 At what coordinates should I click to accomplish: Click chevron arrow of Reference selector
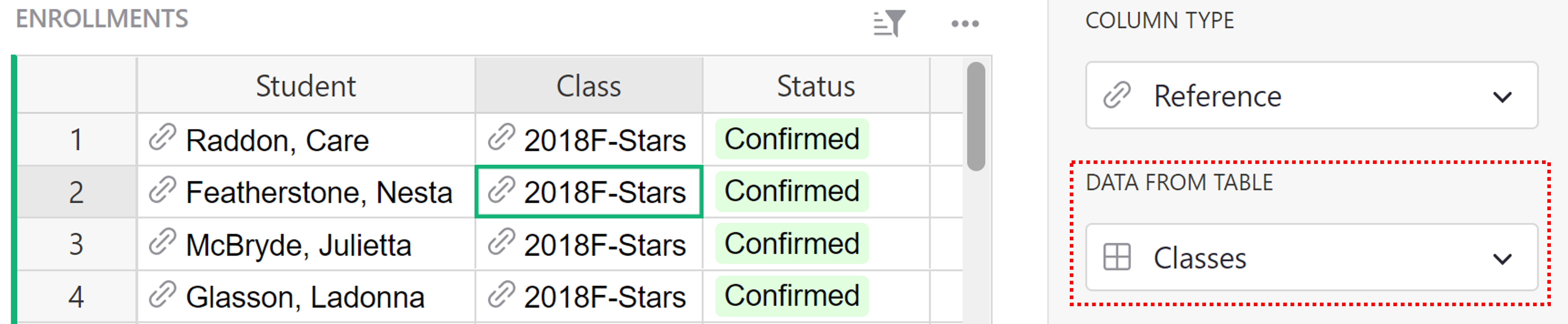(1502, 97)
